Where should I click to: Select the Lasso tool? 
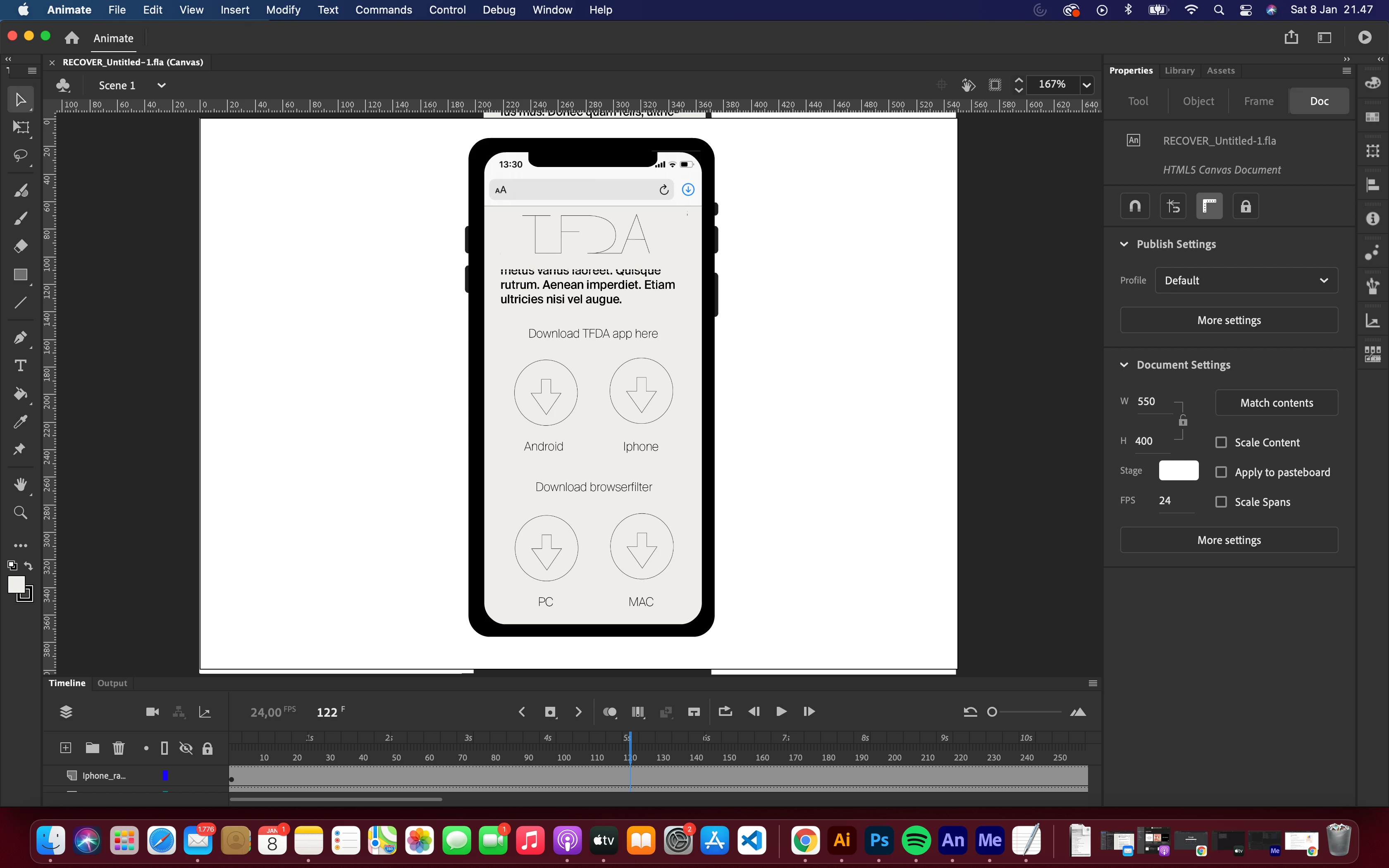(x=21, y=155)
